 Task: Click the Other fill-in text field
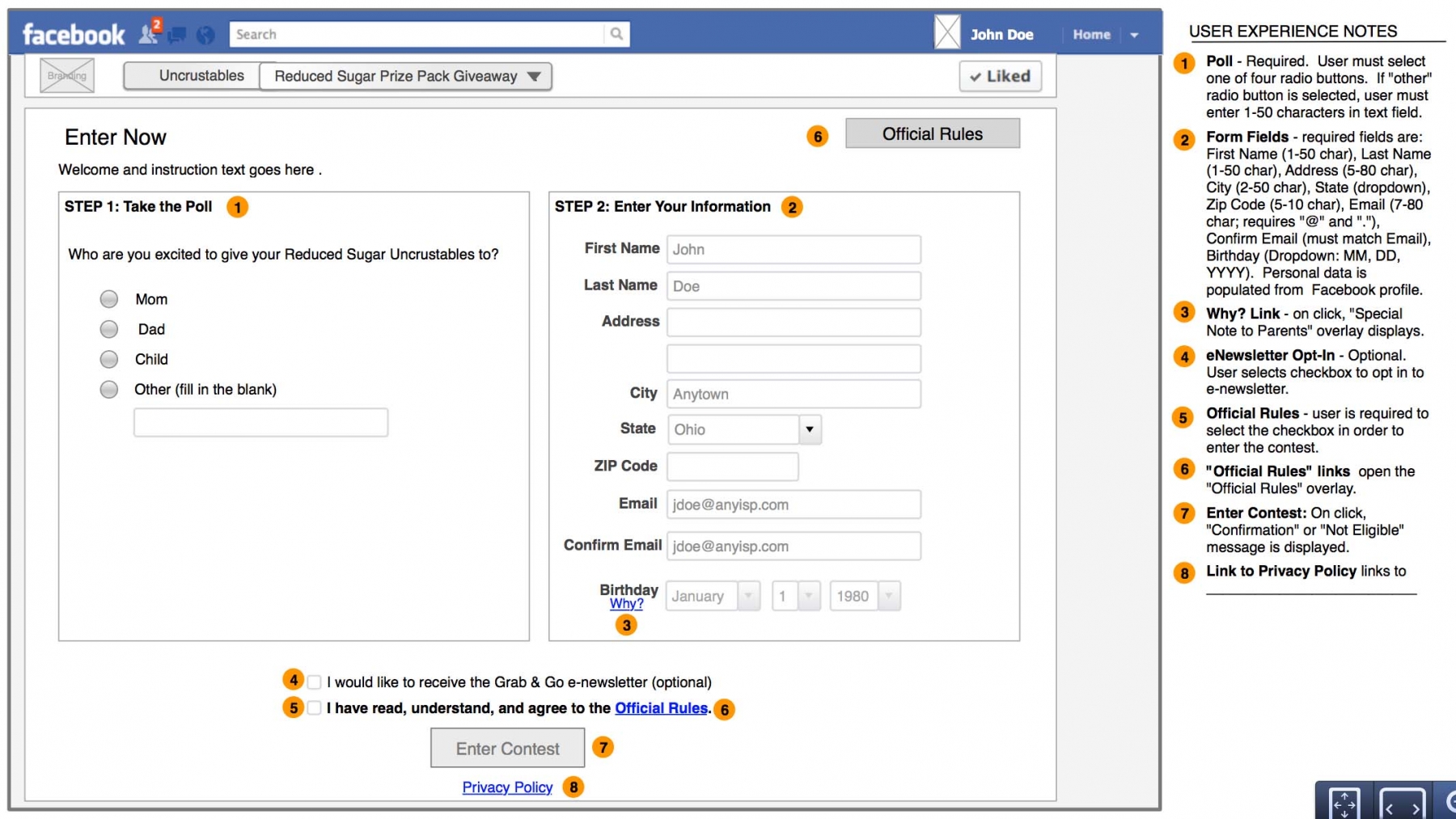coord(260,423)
